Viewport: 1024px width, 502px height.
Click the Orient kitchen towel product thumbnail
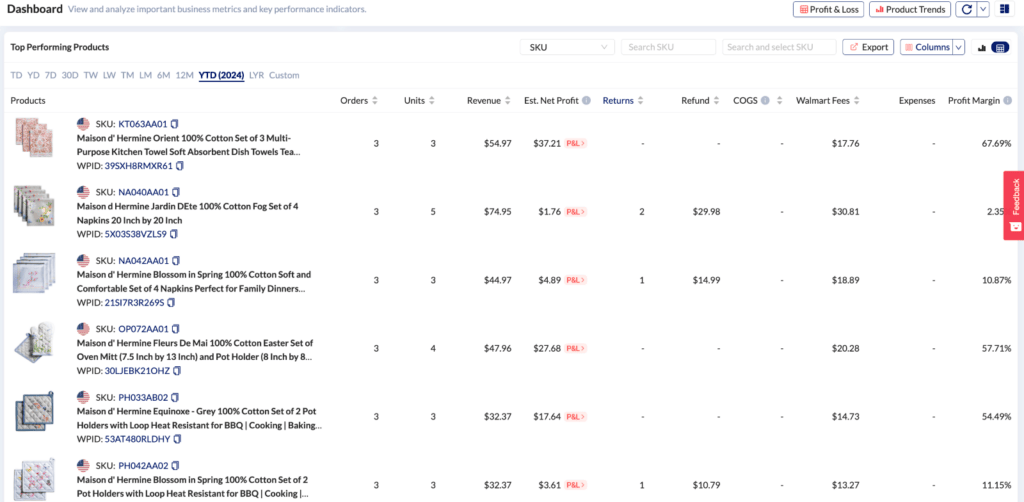pos(33,137)
